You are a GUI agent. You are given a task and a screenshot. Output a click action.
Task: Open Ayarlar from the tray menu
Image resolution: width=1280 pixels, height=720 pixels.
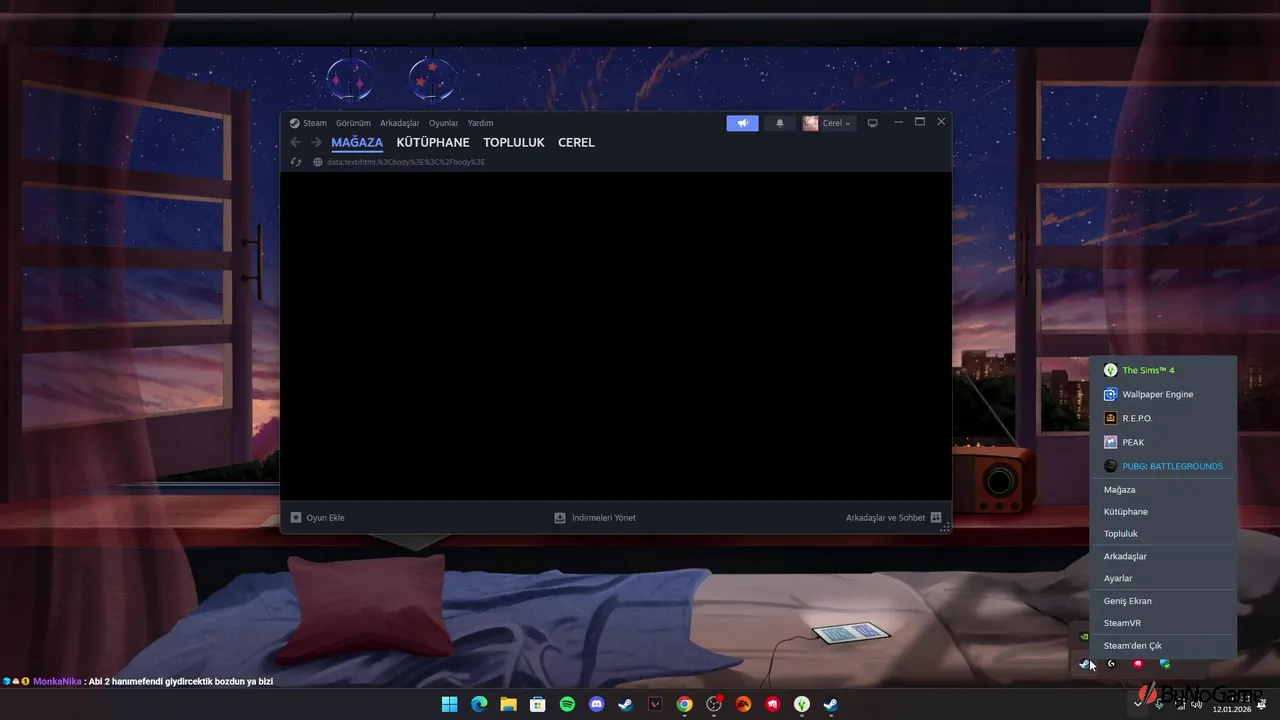1163,578
